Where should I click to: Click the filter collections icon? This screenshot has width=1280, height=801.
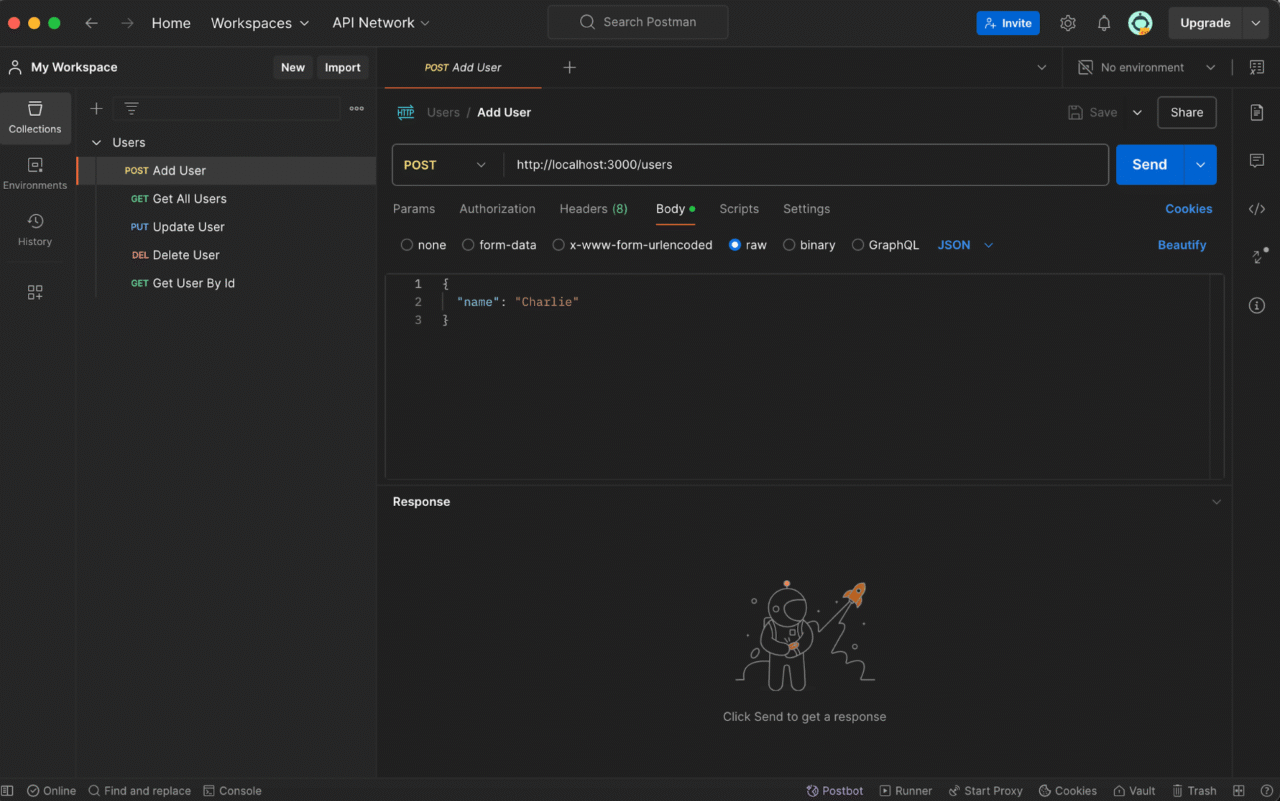tap(131, 108)
